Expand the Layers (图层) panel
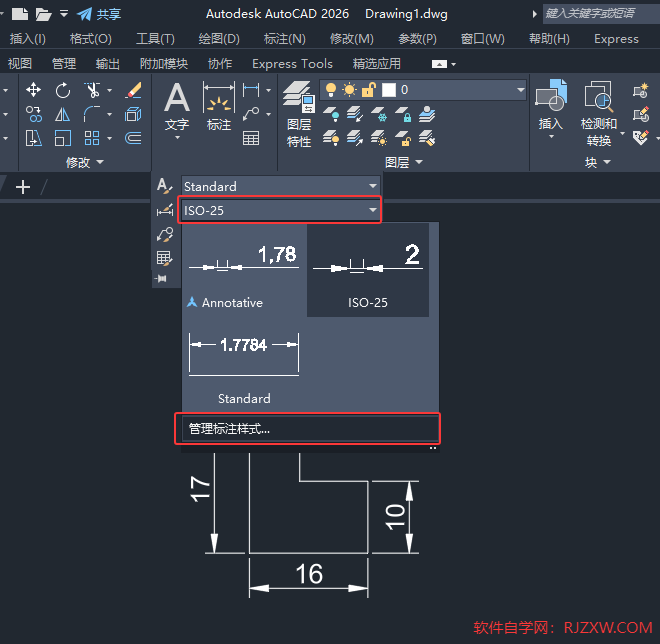Screen dimensions: 660x644 (404, 162)
